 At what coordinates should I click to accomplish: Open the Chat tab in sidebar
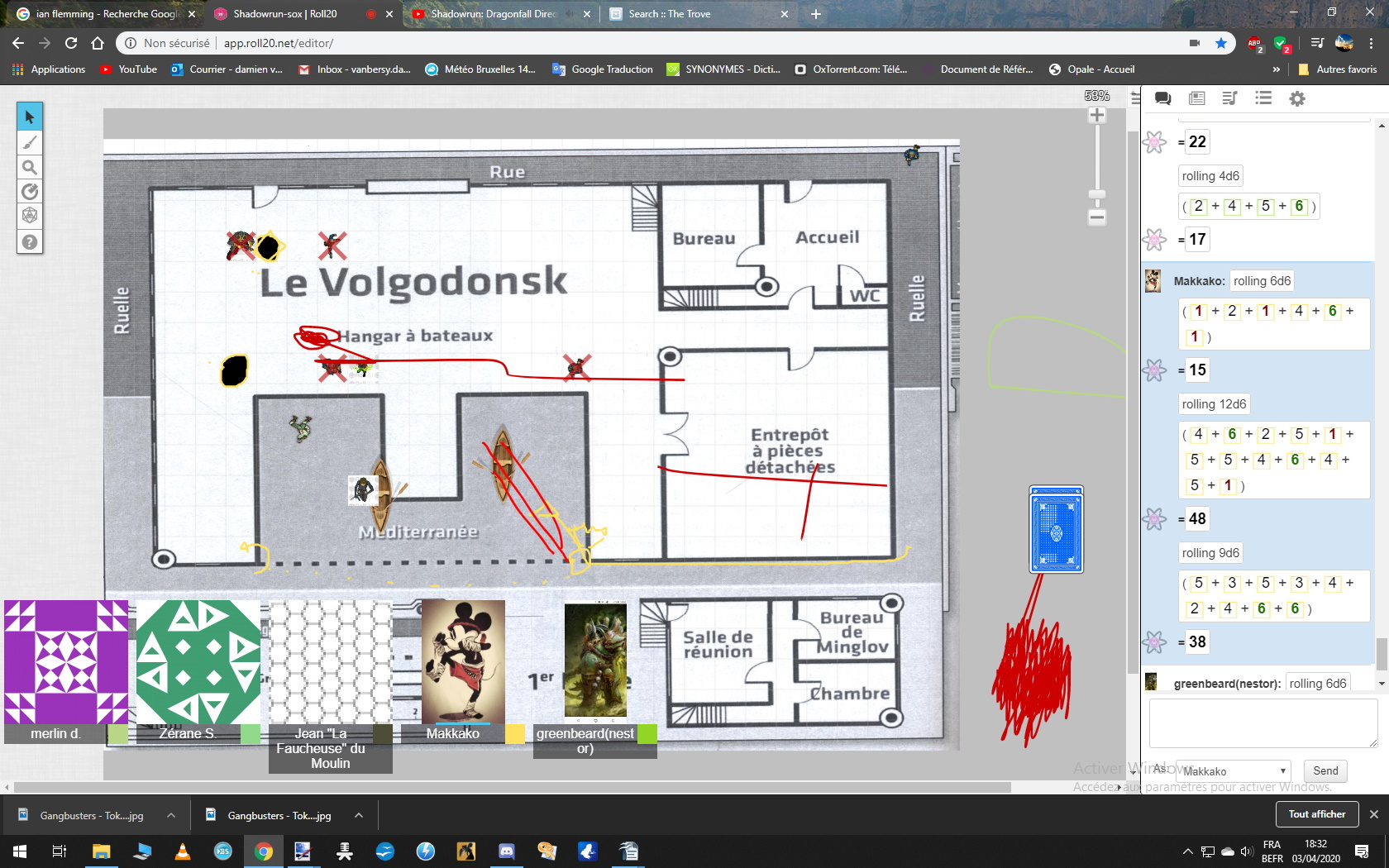(x=1162, y=98)
